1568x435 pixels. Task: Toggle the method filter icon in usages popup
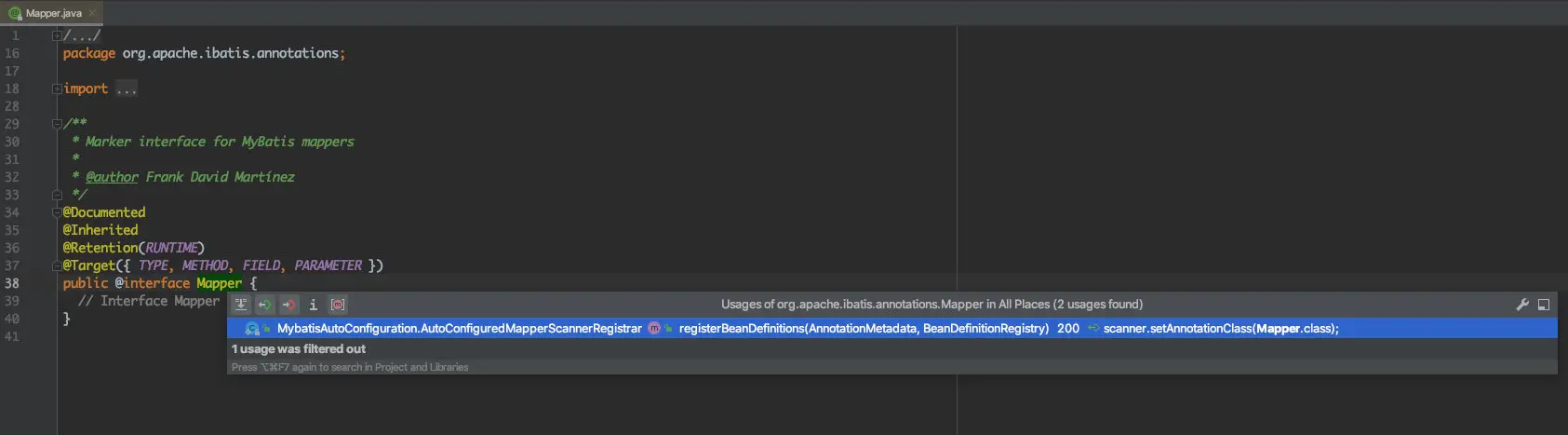click(x=338, y=305)
